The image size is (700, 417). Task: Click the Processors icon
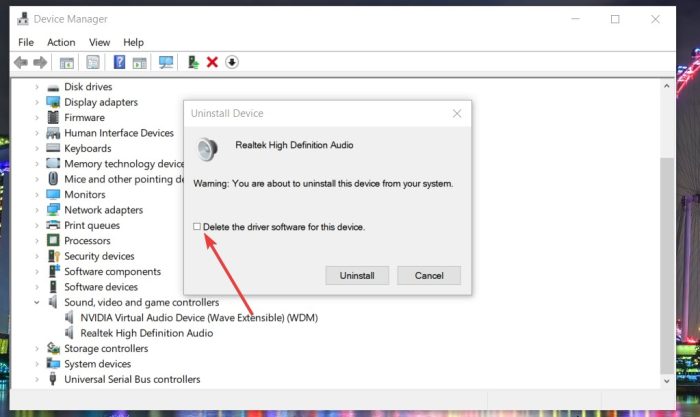(53, 240)
